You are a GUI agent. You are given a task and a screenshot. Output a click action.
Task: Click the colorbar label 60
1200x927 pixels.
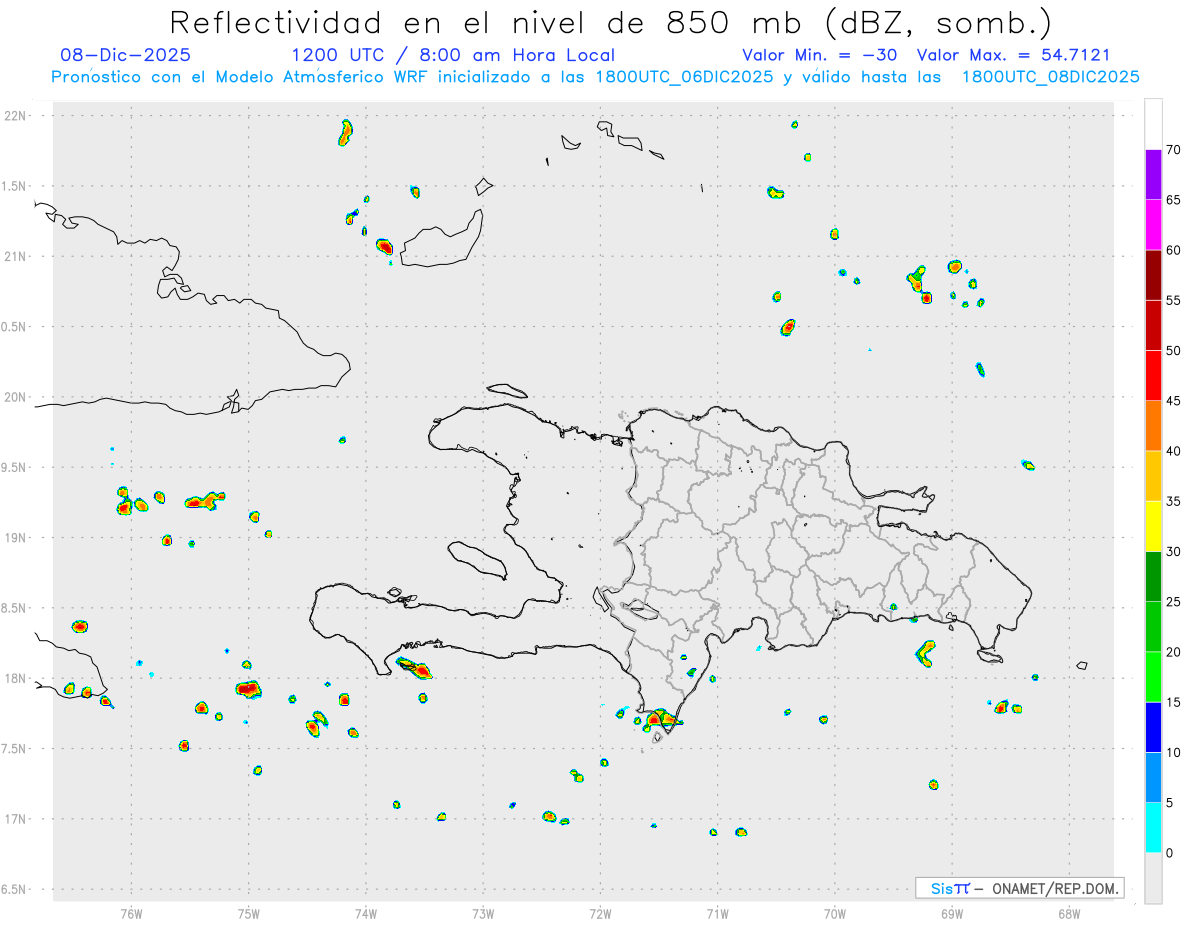(x=1173, y=250)
